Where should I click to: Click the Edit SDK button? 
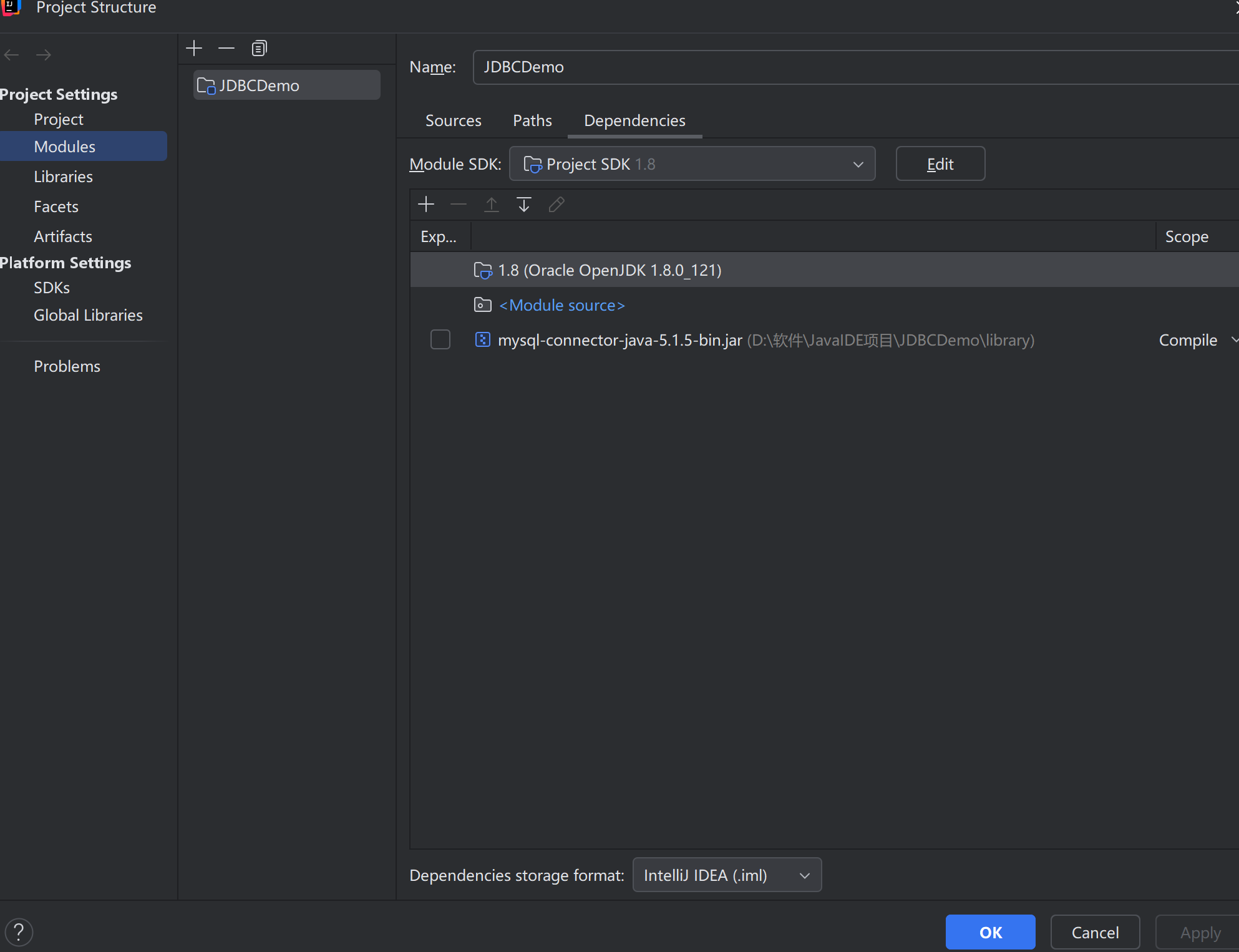point(940,164)
